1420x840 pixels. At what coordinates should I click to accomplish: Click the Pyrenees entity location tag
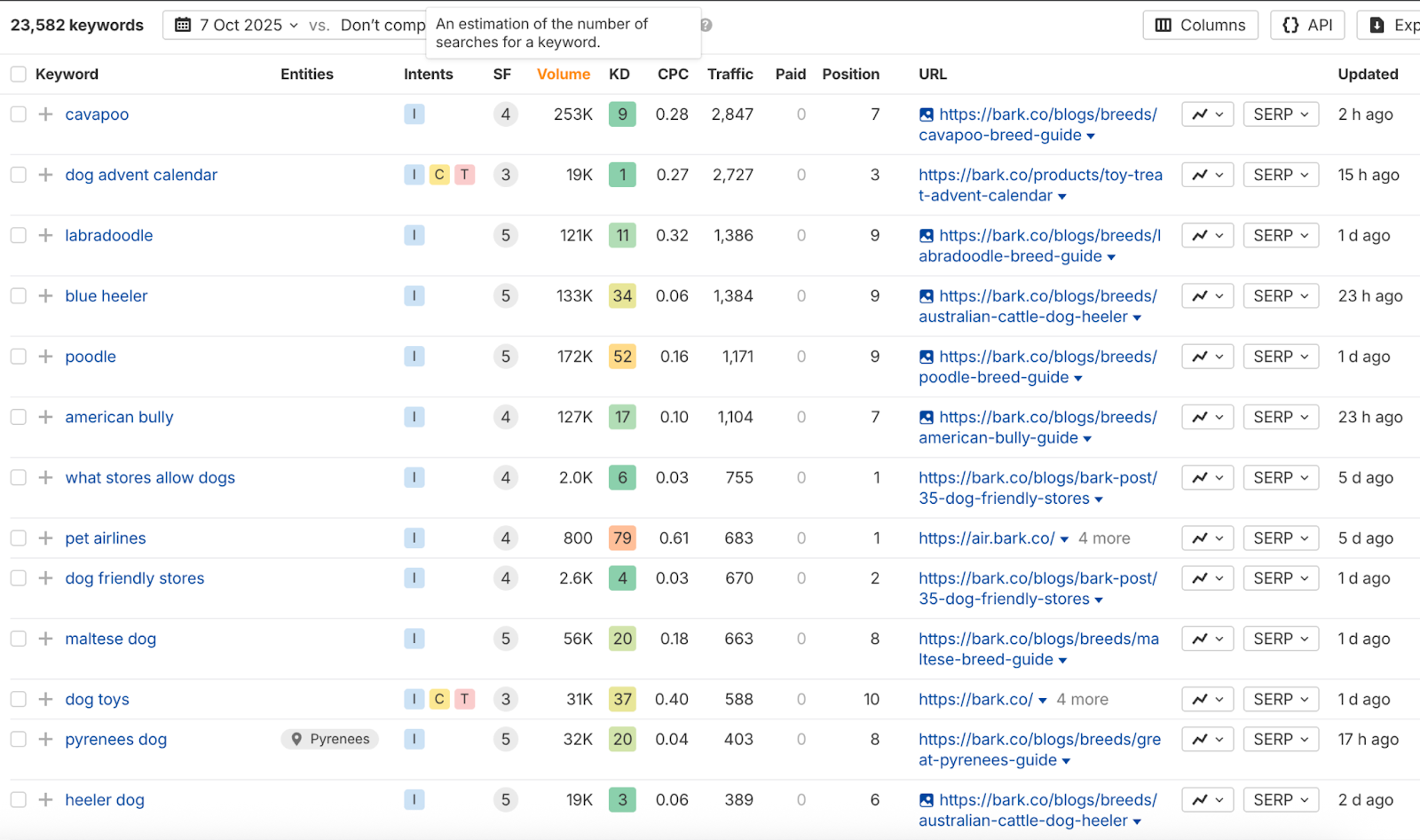pyautogui.click(x=330, y=739)
